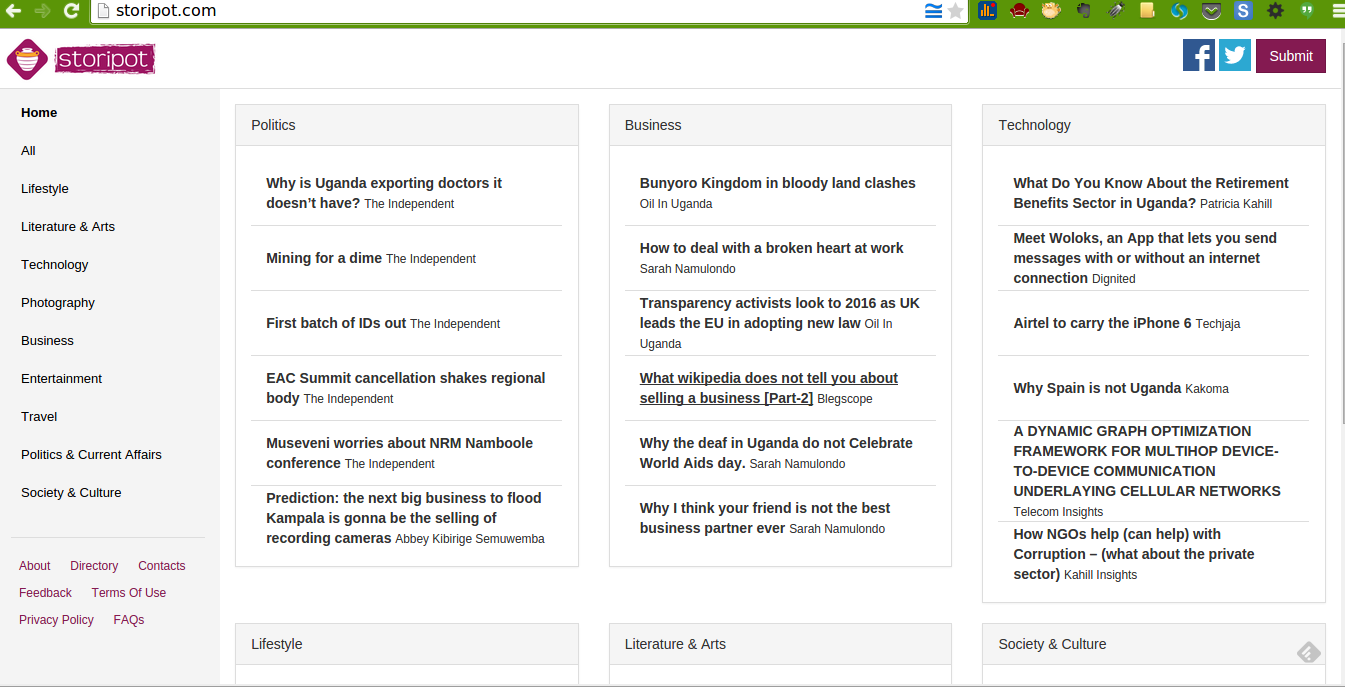The width and height of the screenshot is (1345, 687).
Task: Open the Pocket extension icon
Action: click(1211, 11)
